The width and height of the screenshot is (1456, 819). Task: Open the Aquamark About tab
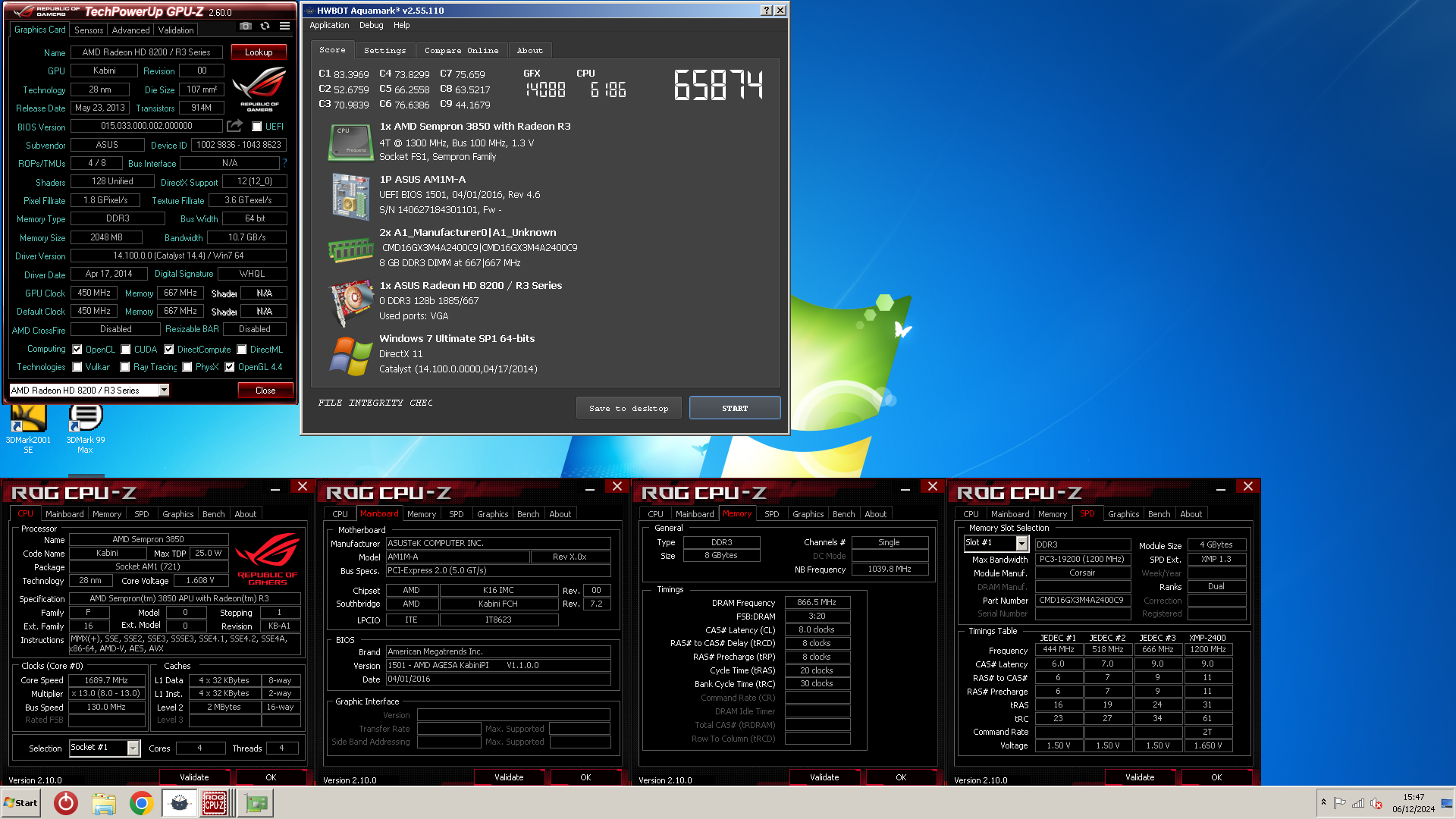[x=530, y=51]
